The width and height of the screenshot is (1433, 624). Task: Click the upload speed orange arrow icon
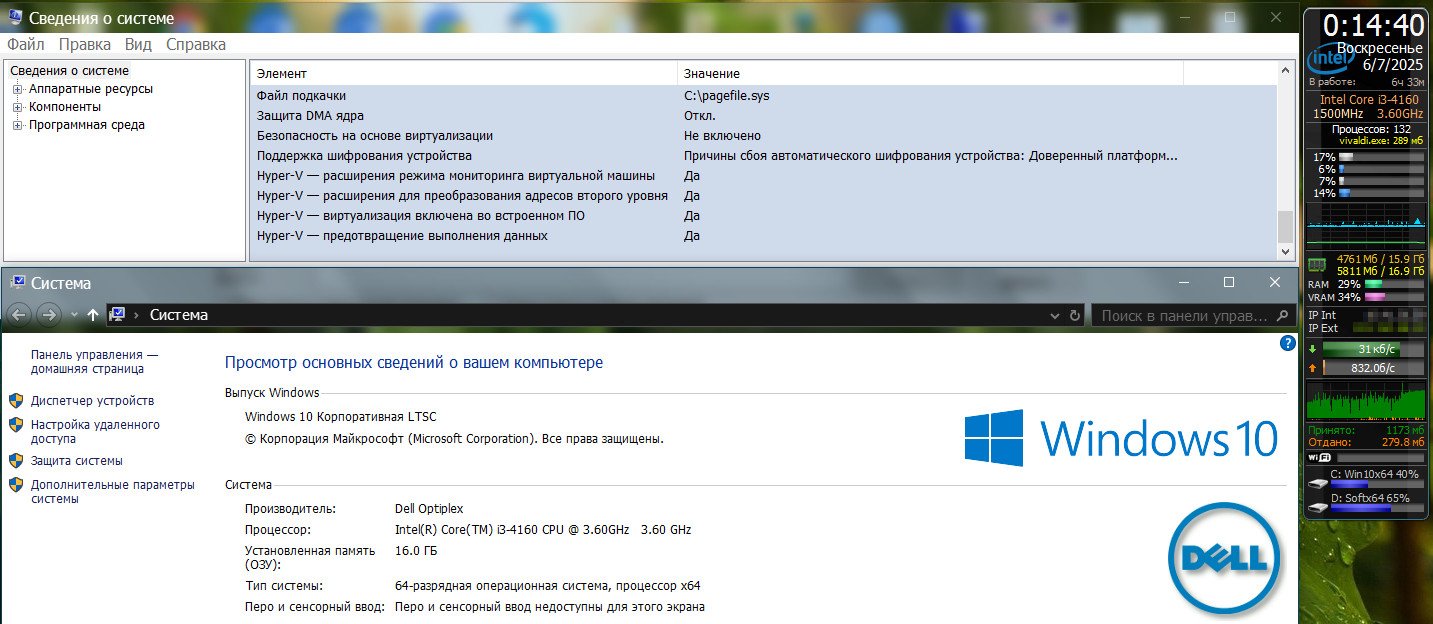(x=1313, y=368)
